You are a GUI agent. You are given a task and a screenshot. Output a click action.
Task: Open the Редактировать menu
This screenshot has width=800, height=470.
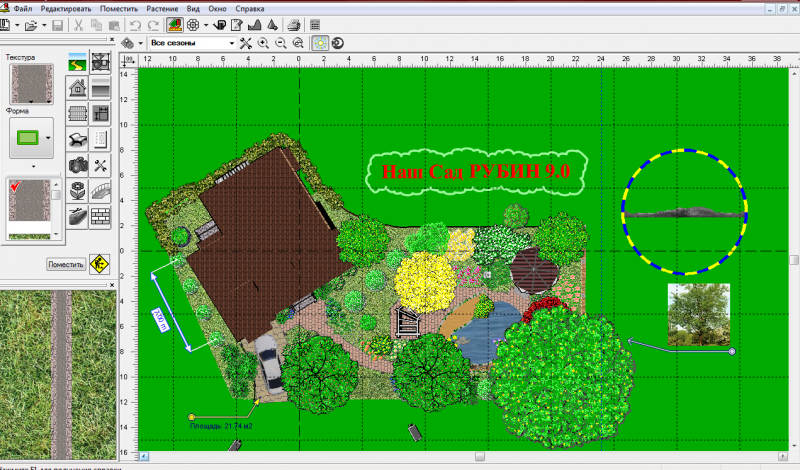[66, 9]
